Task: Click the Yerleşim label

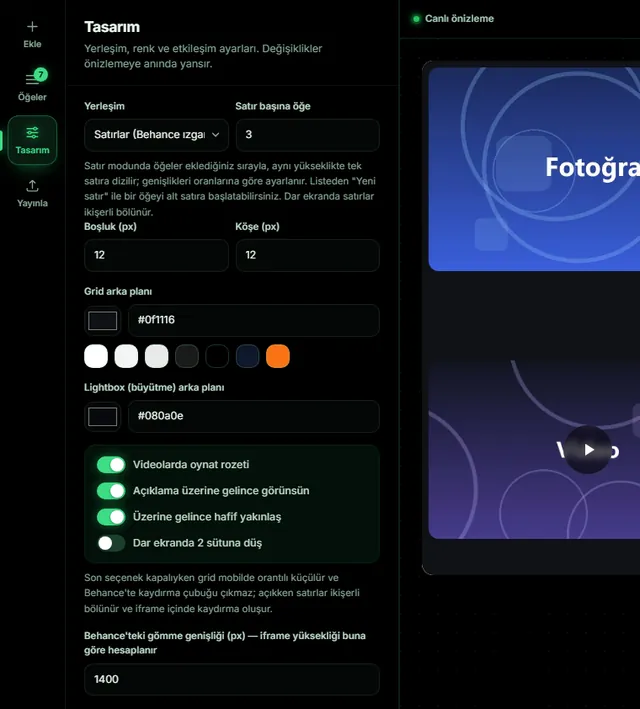Action: pos(104,106)
